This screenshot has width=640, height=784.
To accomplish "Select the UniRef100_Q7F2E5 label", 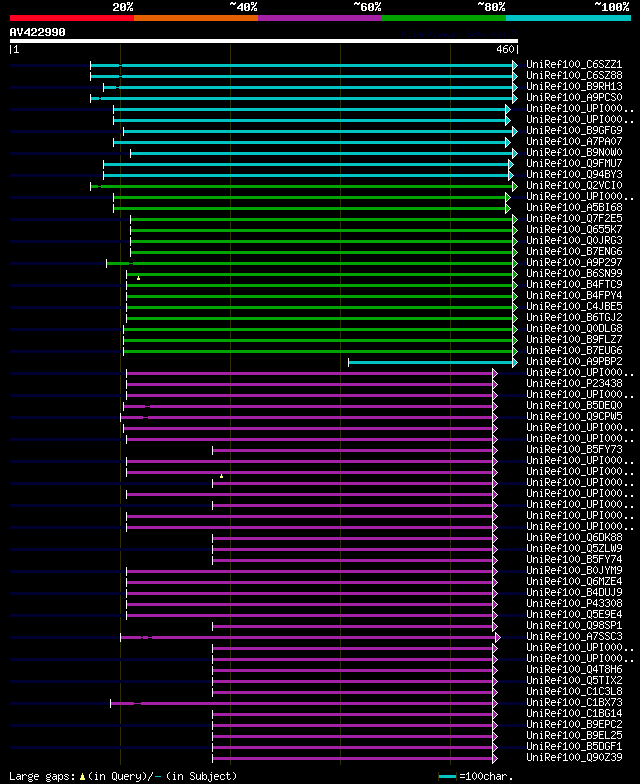I will click(574, 218).
